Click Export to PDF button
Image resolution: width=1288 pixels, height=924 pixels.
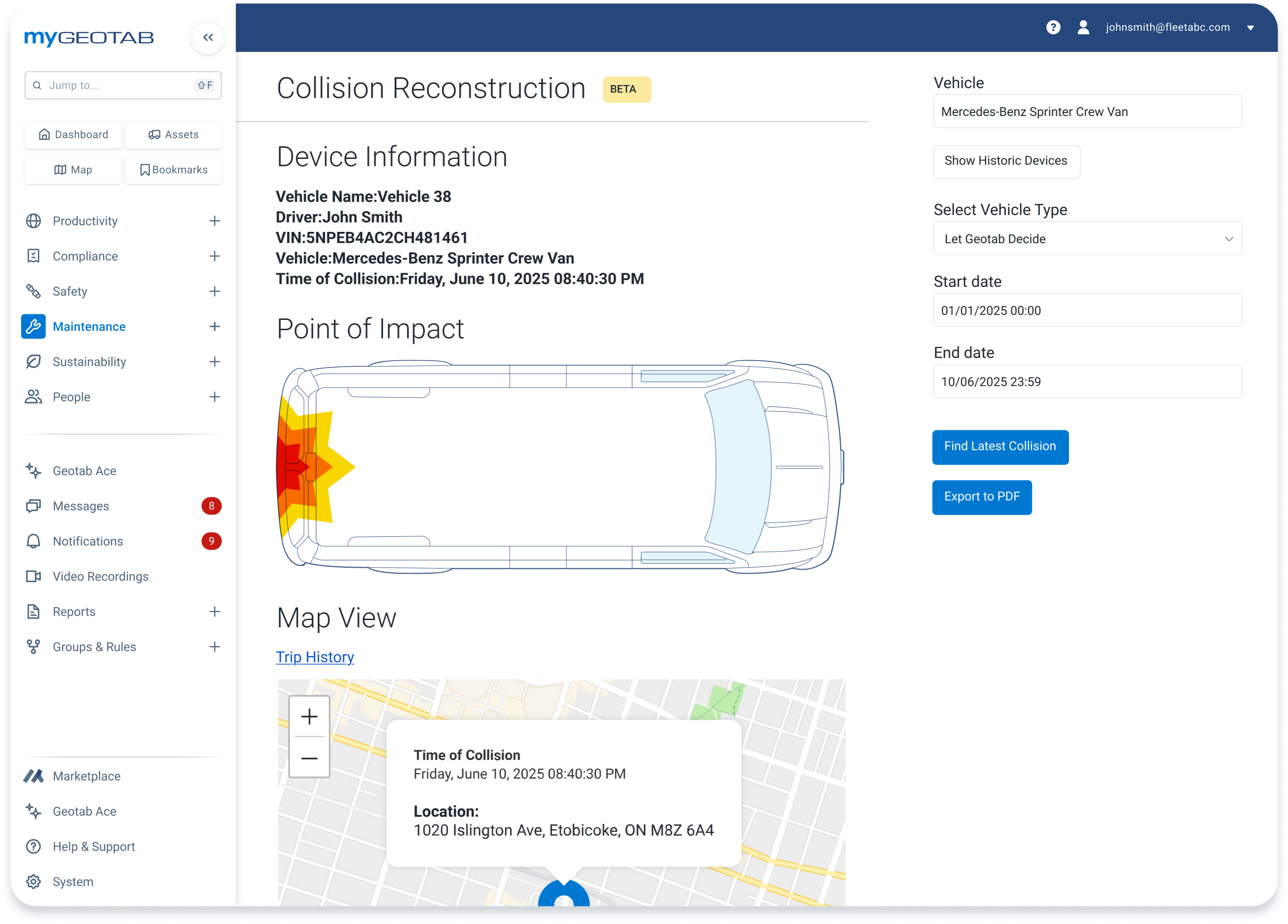[982, 498]
